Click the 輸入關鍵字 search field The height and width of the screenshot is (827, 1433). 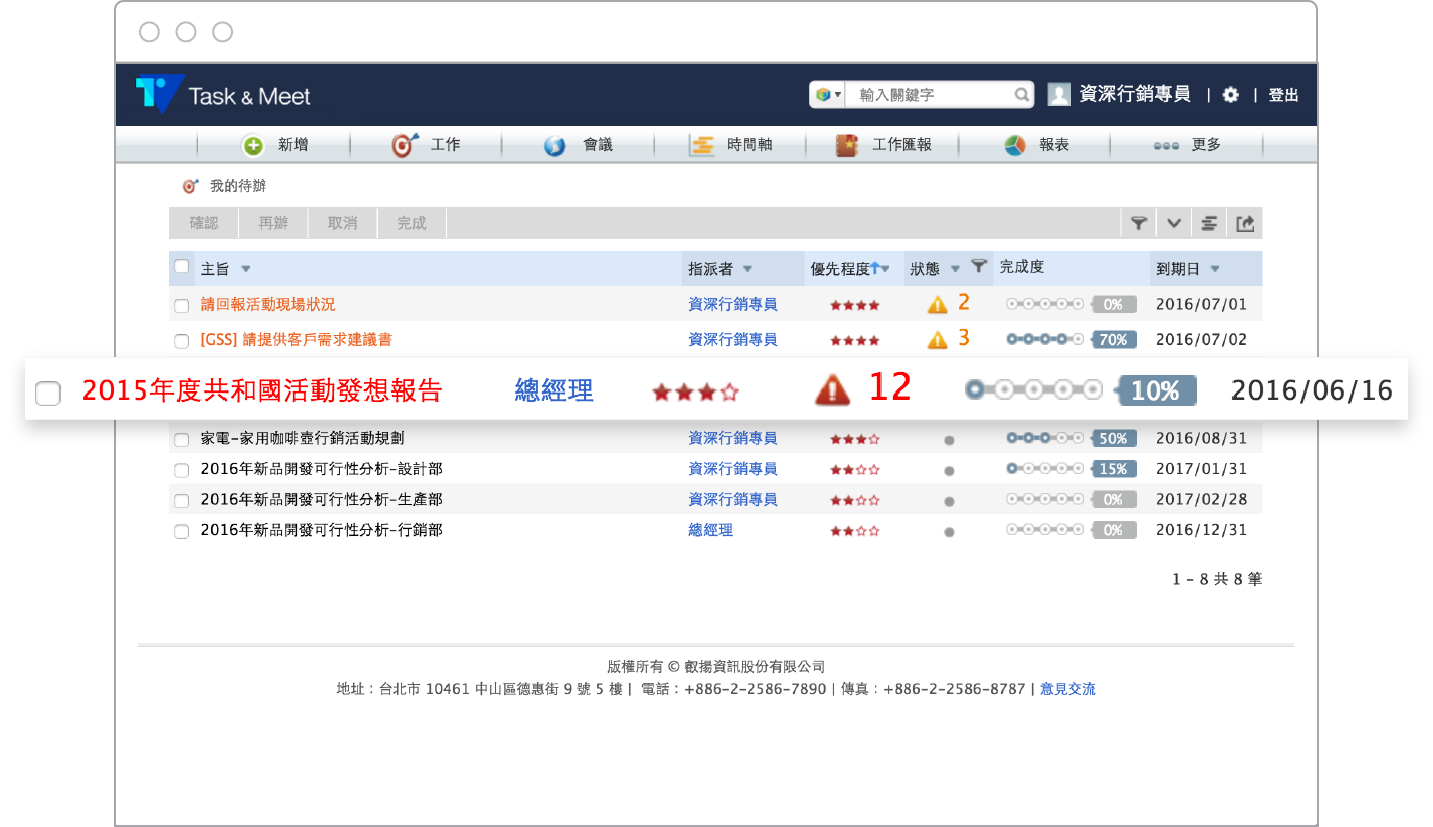[930, 95]
